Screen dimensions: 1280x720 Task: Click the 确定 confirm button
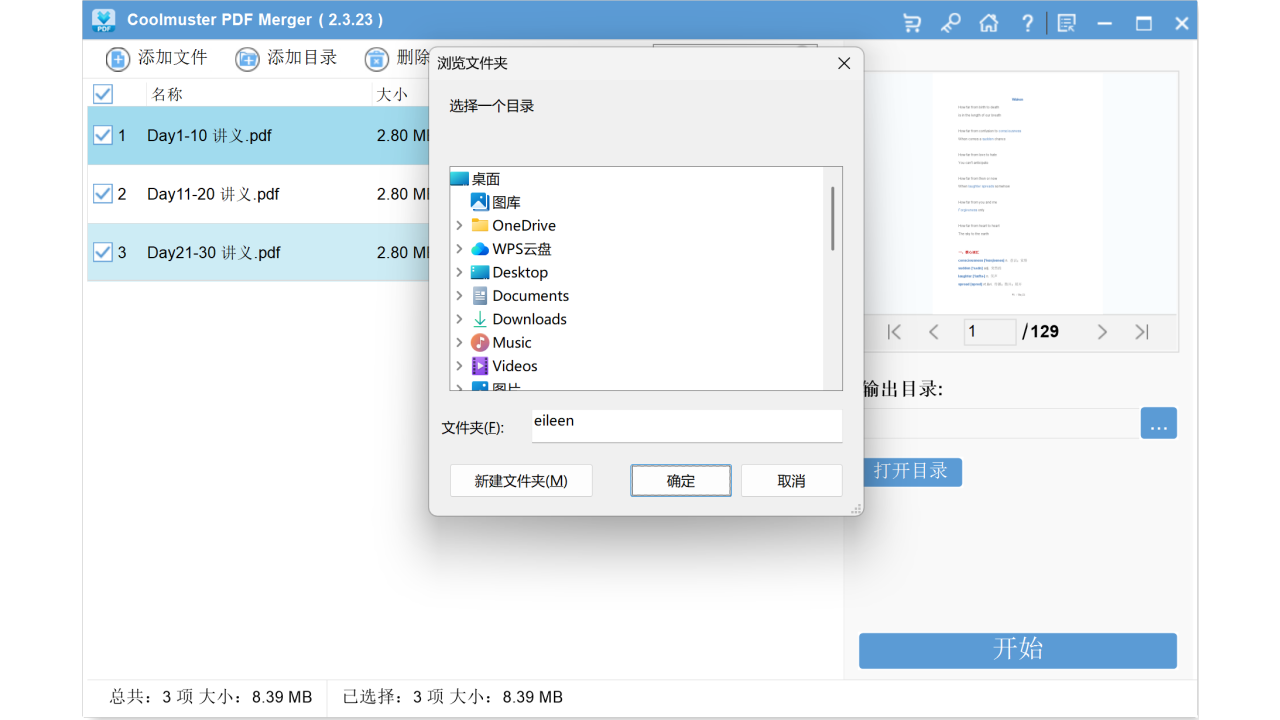[680, 480]
